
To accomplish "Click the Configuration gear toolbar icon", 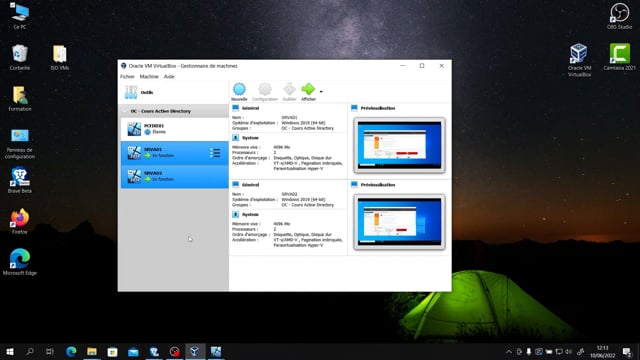I will point(264,91).
